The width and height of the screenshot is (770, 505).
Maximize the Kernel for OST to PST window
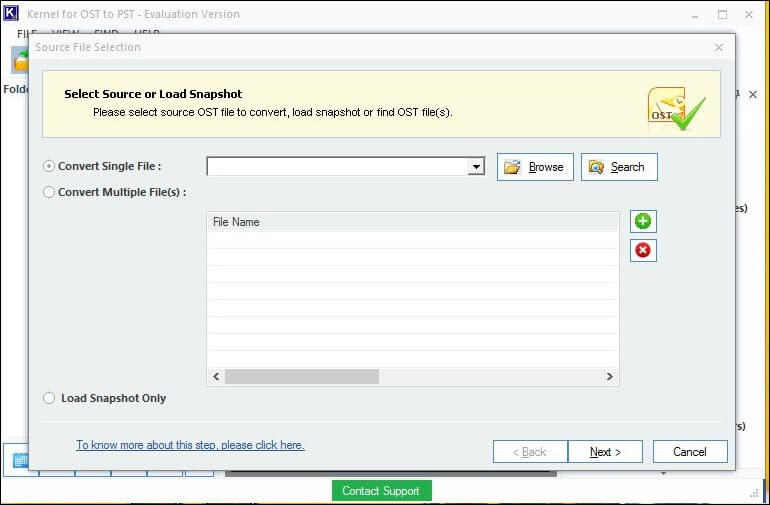point(722,15)
